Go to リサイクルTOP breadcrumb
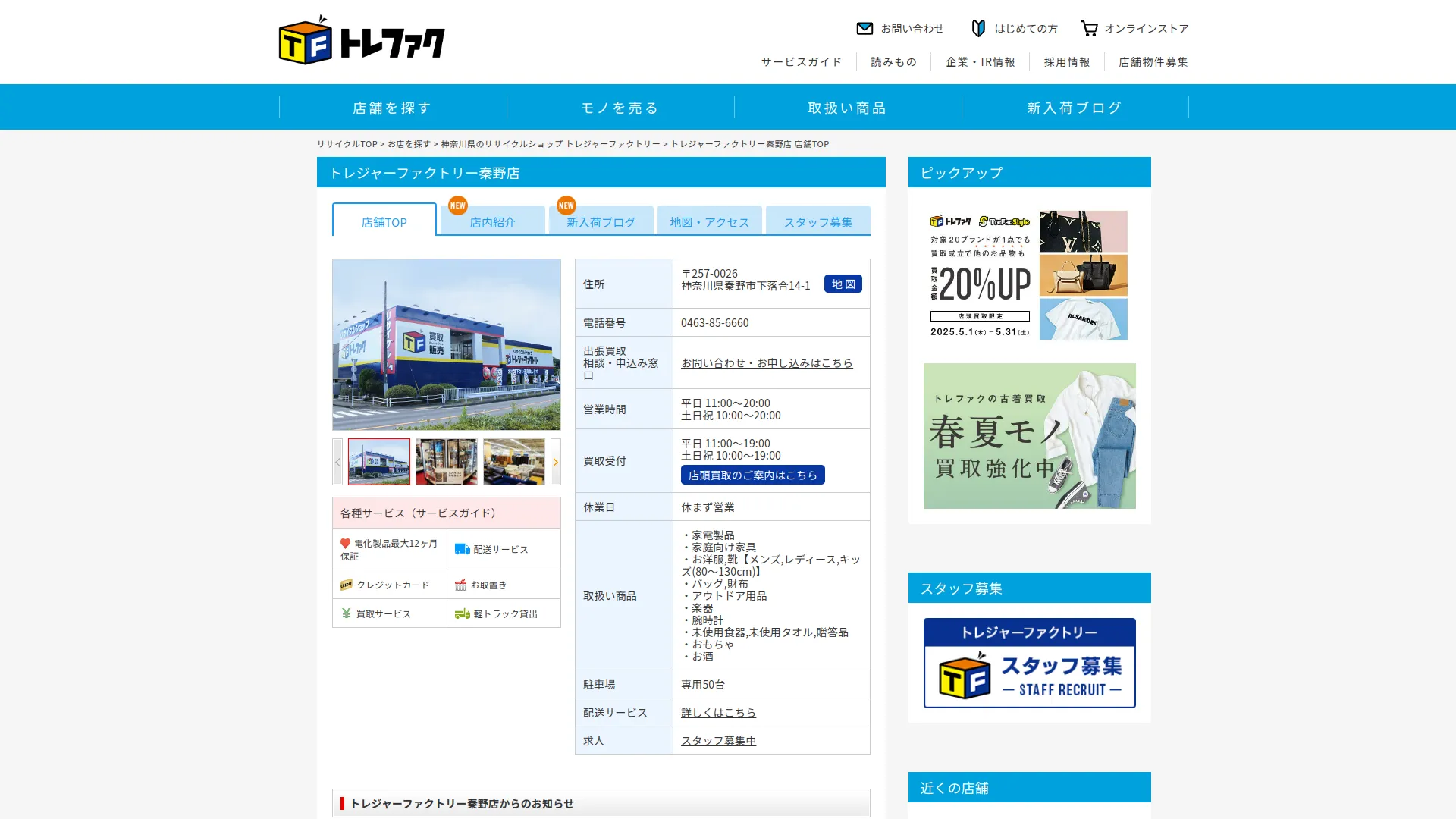This screenshot has height=819, width=1456. tap(347, 143)
